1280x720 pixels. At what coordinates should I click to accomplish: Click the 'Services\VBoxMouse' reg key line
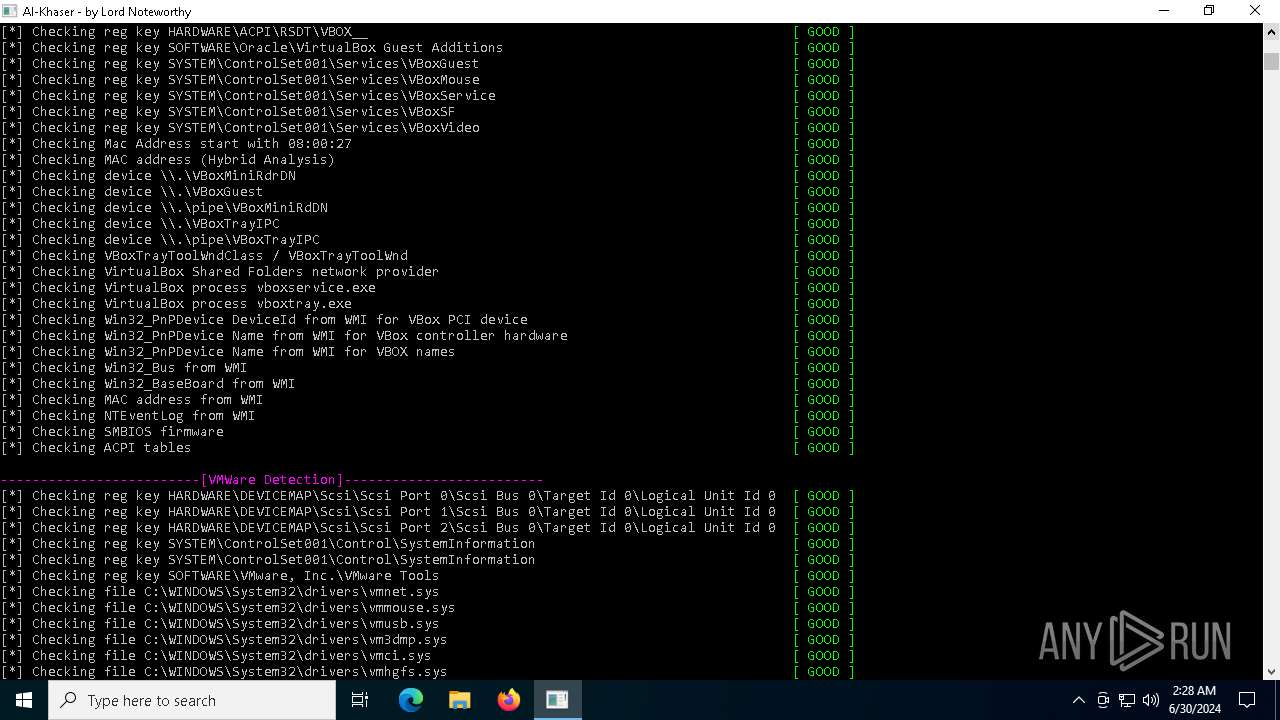240,80
